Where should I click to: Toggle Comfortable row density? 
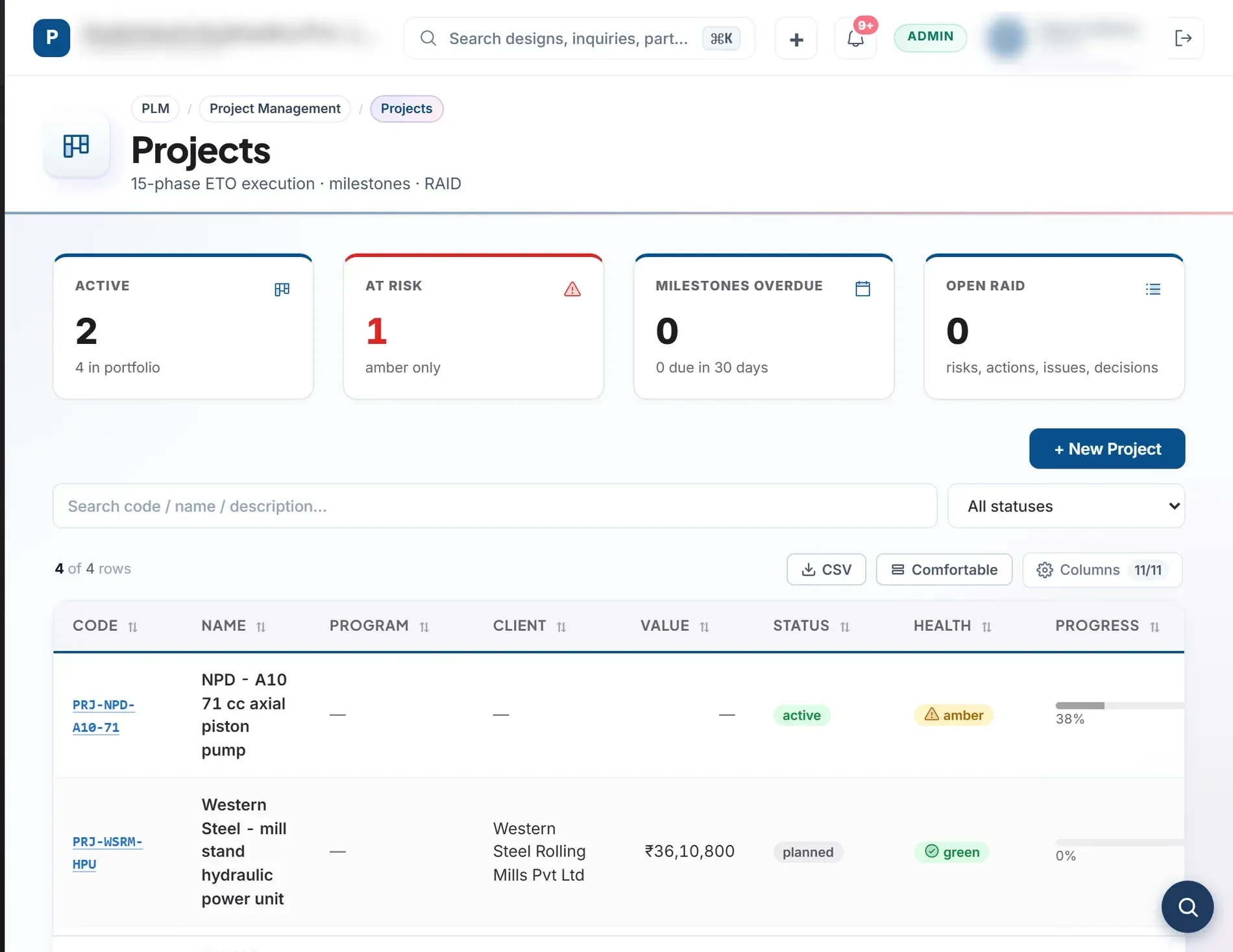point(944,570)
